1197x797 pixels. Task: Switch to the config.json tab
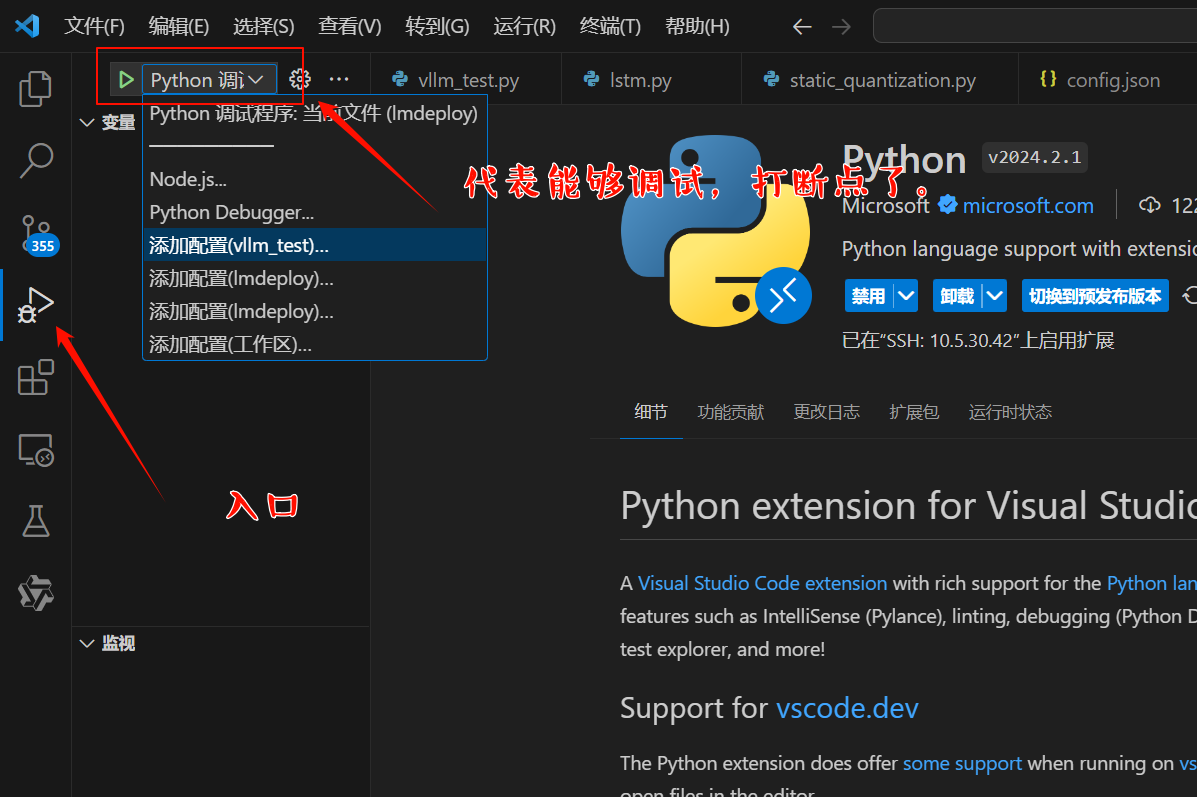1107,79
